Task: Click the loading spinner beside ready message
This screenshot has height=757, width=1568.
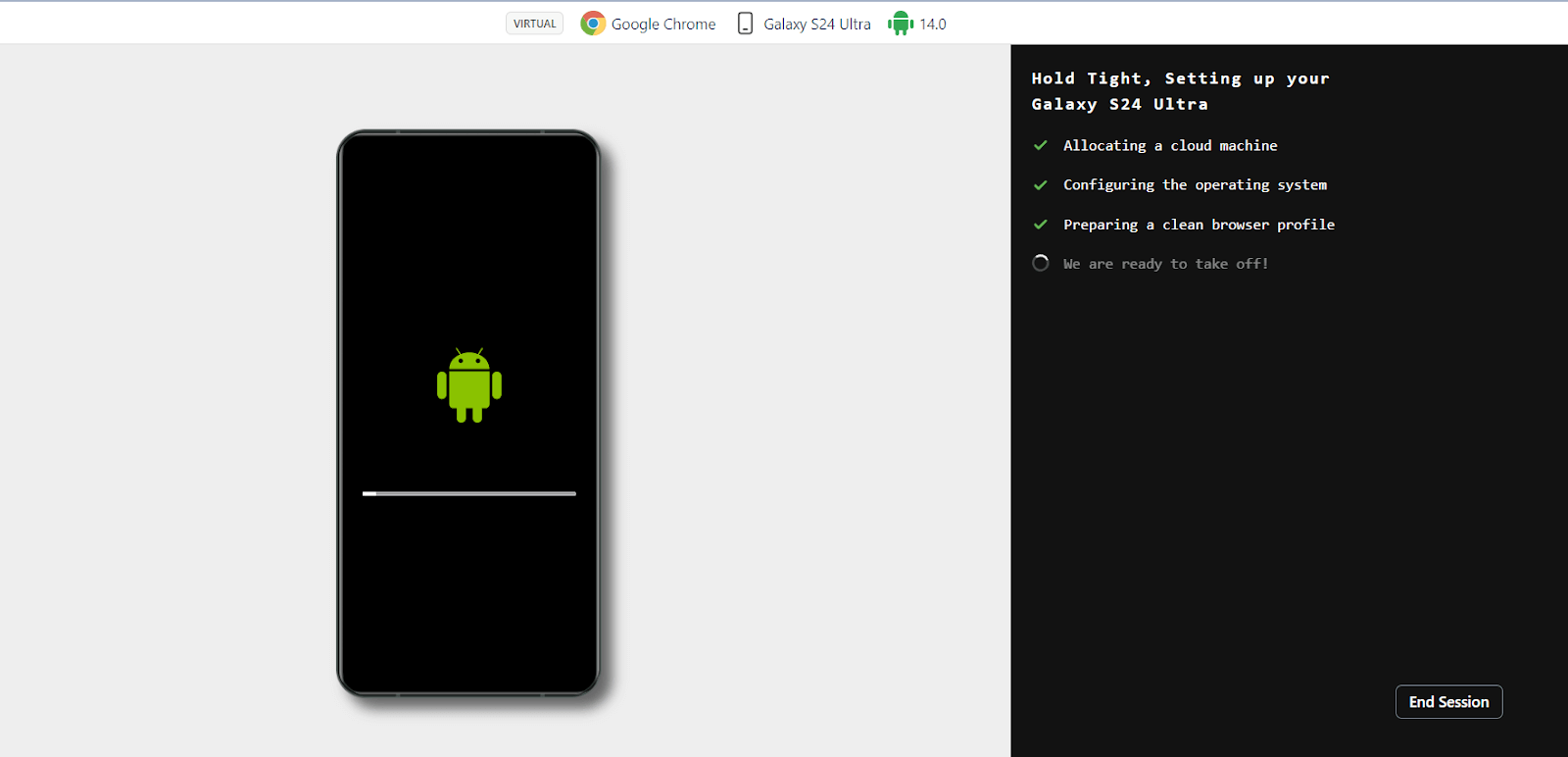Action: coord(1041,263)
